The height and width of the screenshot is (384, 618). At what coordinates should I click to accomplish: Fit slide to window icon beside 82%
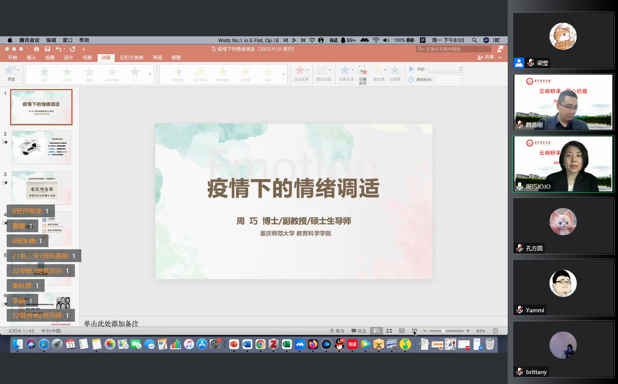(x=495, y=331)
